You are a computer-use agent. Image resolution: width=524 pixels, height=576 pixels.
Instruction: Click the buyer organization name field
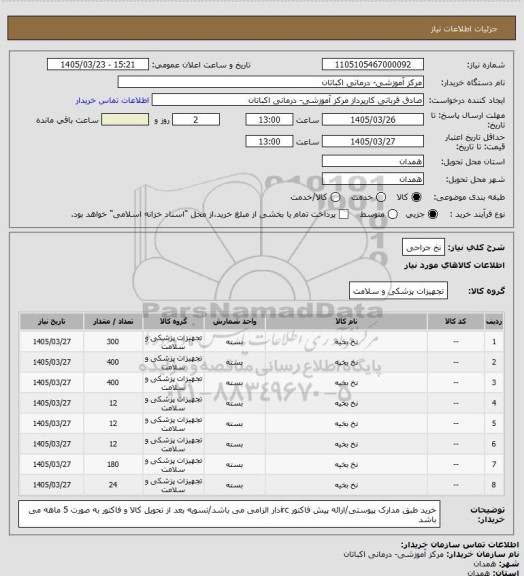tap(270, 82)
